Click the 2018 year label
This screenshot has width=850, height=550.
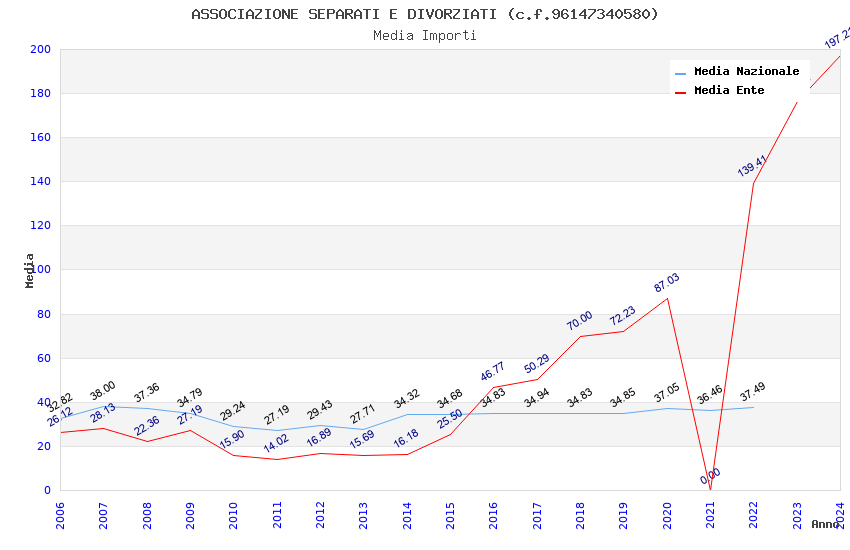[581, 515]
